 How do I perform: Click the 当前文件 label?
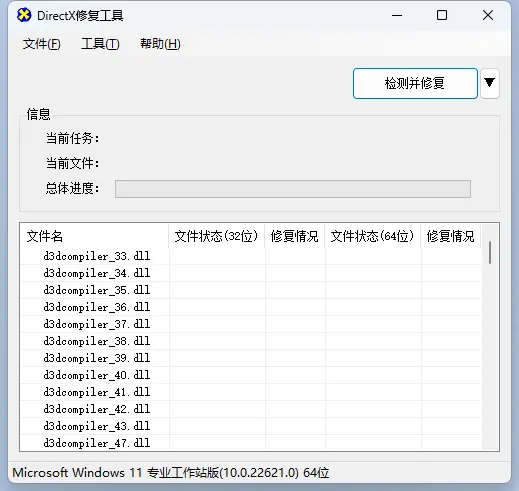coord(72,163)
